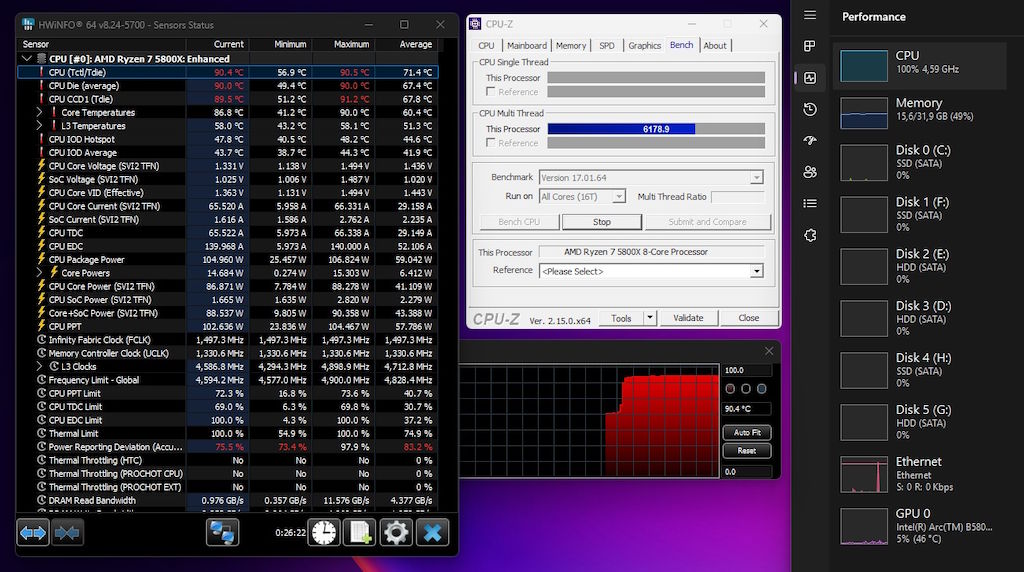Image resolution: width=1024 pixels, height=572 pixels.
Task: Open Services icon in Task Manager sidebar
Action: (810, 235)
